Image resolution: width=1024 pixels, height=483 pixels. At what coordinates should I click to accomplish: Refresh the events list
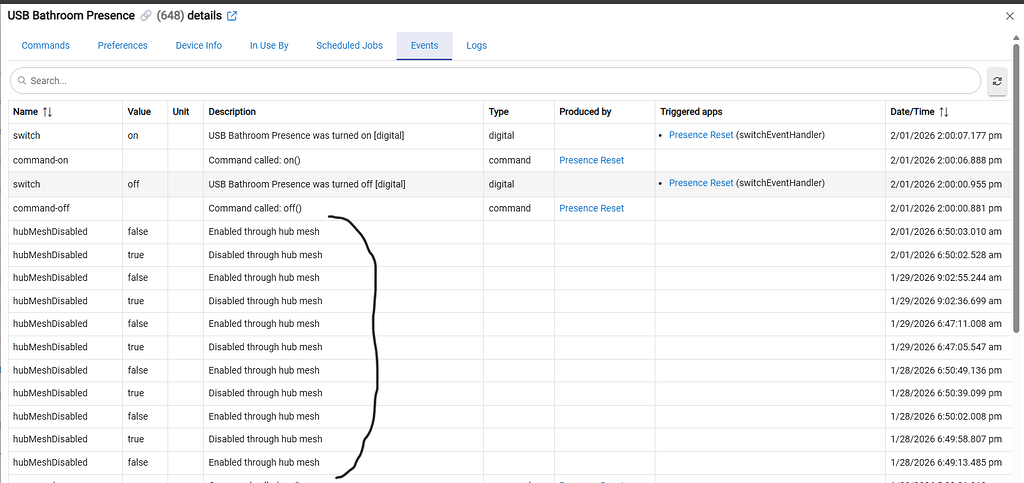997,81
